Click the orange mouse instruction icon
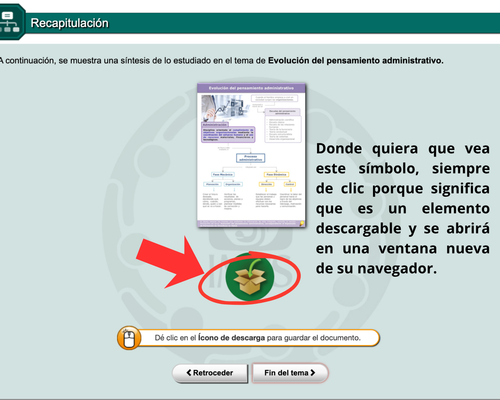 pyautogui.click(x=129, y=338)
